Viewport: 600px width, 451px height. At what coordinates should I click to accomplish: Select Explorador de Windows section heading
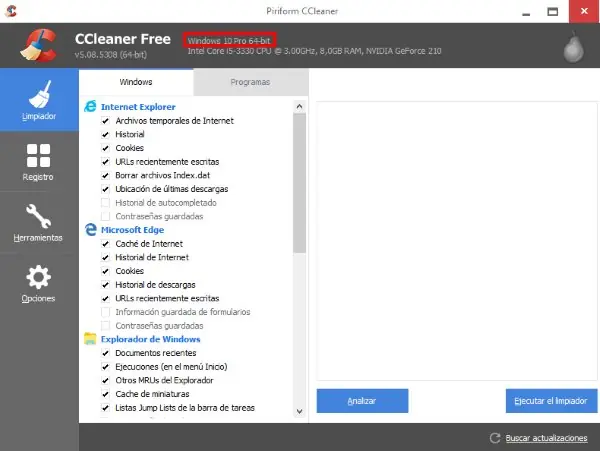pos(150,339)
